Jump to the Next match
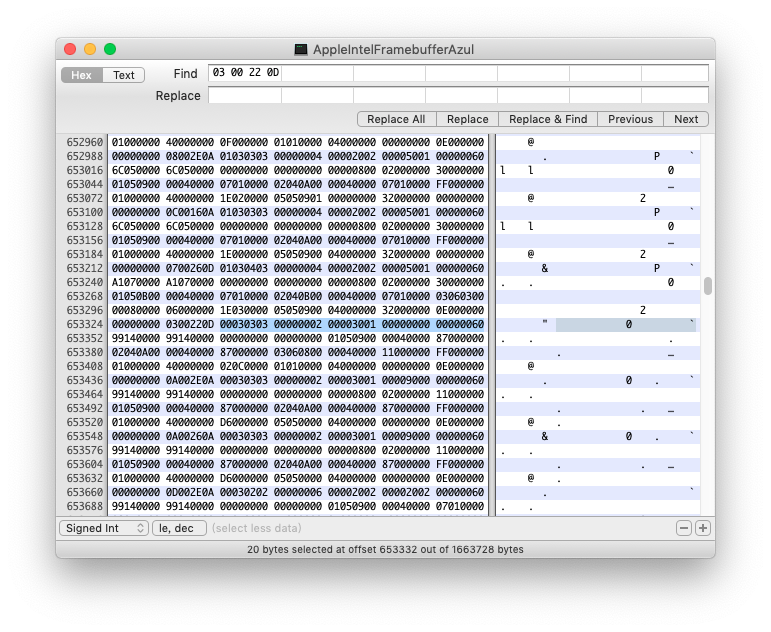Viewport: 771px width, 632px height. pyautogui.click(x=686, y=119)
